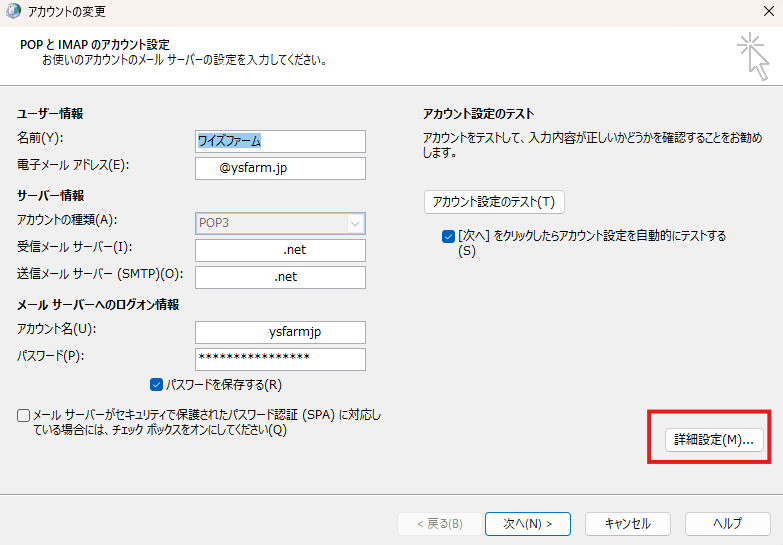
Task: Open help with the ヘルプ button
Action: pyautogui.click(x=727, y=523)
